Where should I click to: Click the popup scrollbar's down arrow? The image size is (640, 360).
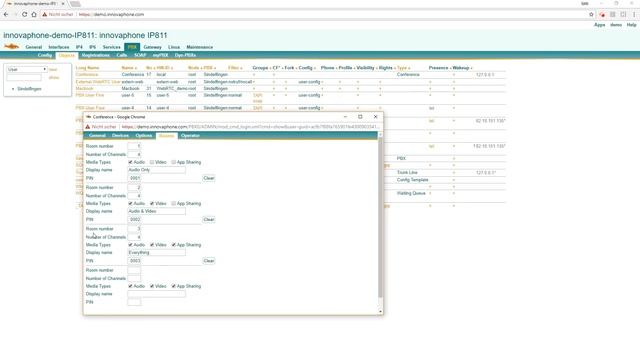tap(380, 311)
